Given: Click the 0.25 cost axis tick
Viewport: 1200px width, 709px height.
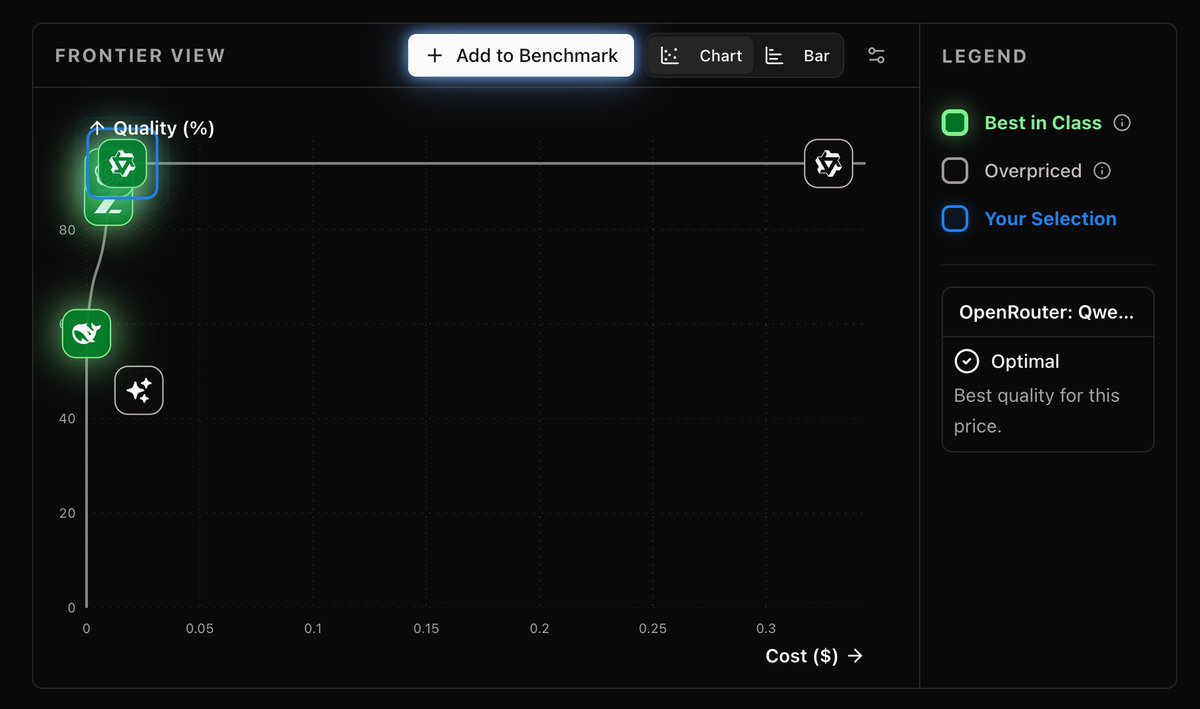Looking at the screenshot, I should point(653,629).
